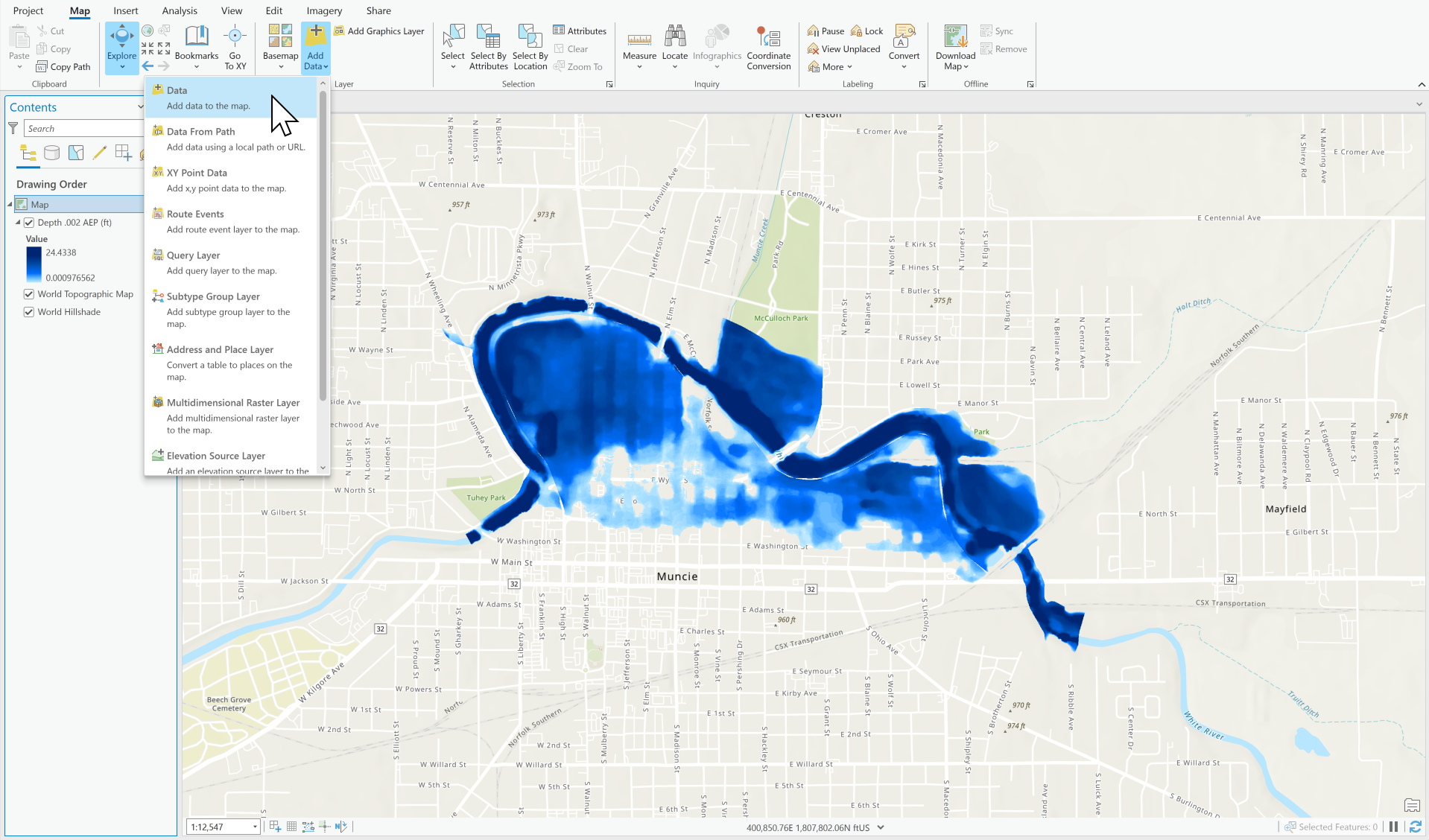Switch to the Insert ribbon tab
1429x840 pixels.
tap(126, 10)
